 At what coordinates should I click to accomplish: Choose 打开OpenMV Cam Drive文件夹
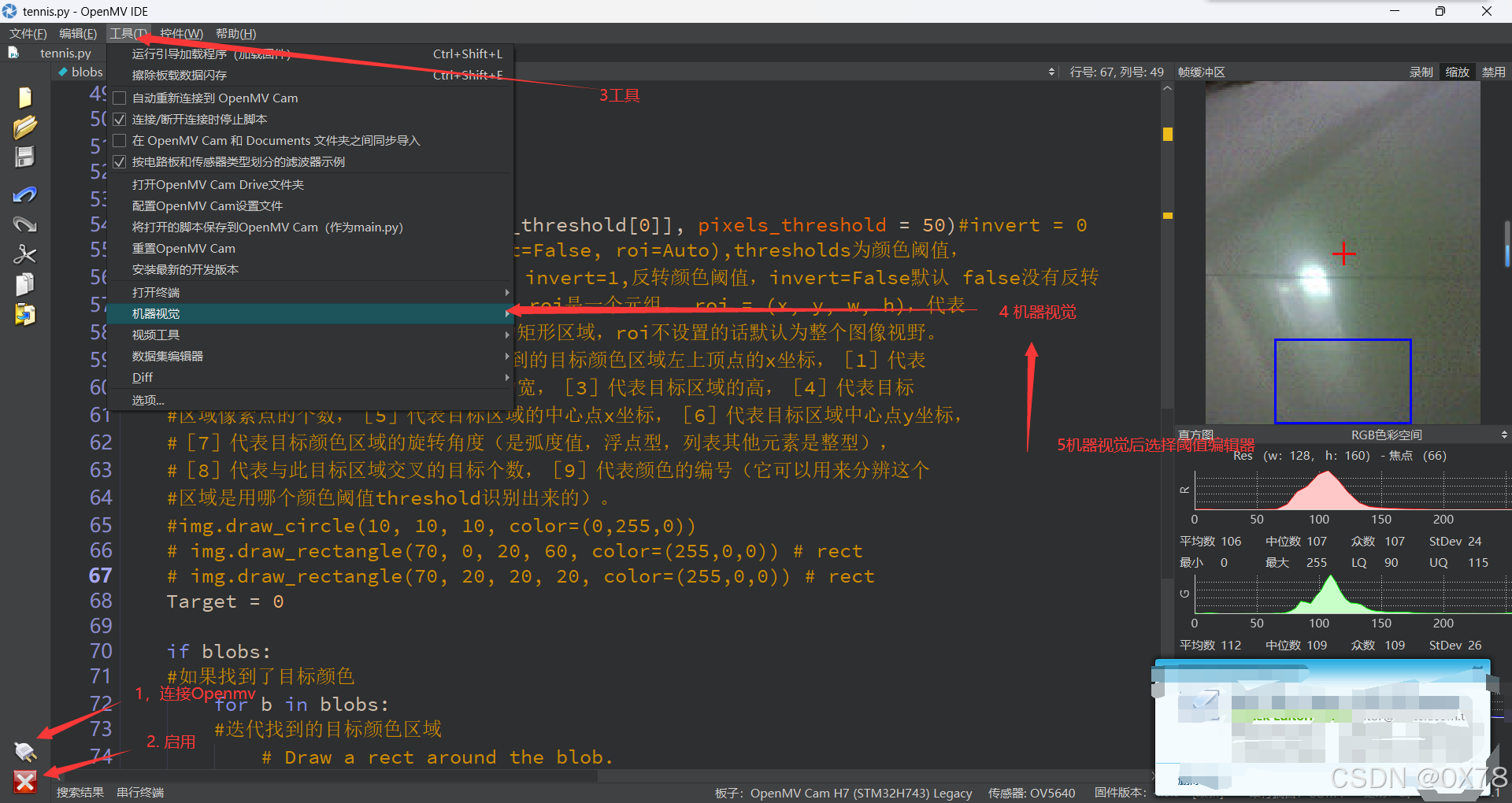pos(310,184)
